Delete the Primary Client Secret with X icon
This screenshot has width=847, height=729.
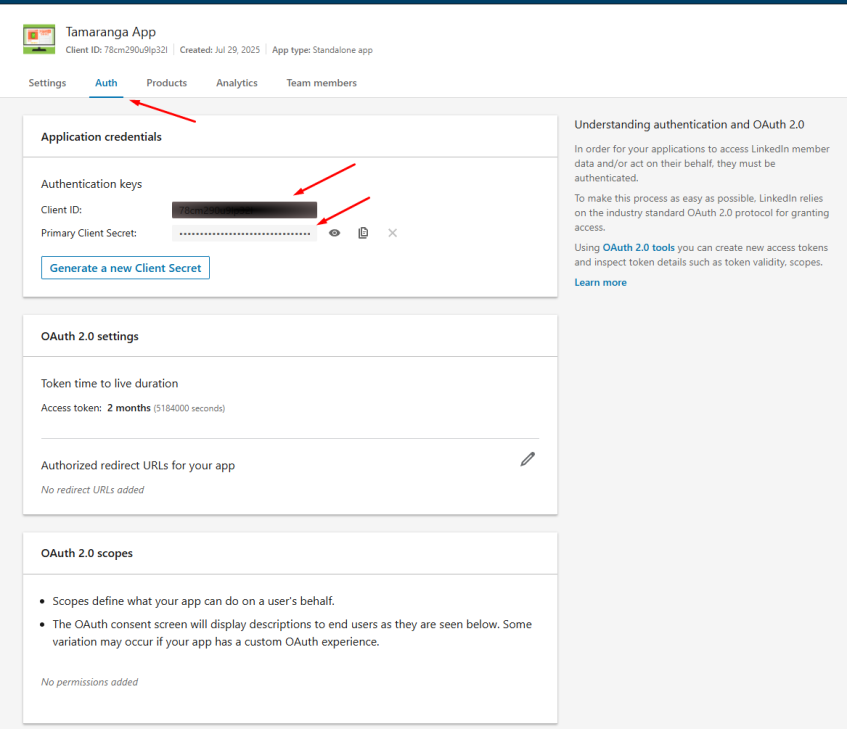[393, 233]
